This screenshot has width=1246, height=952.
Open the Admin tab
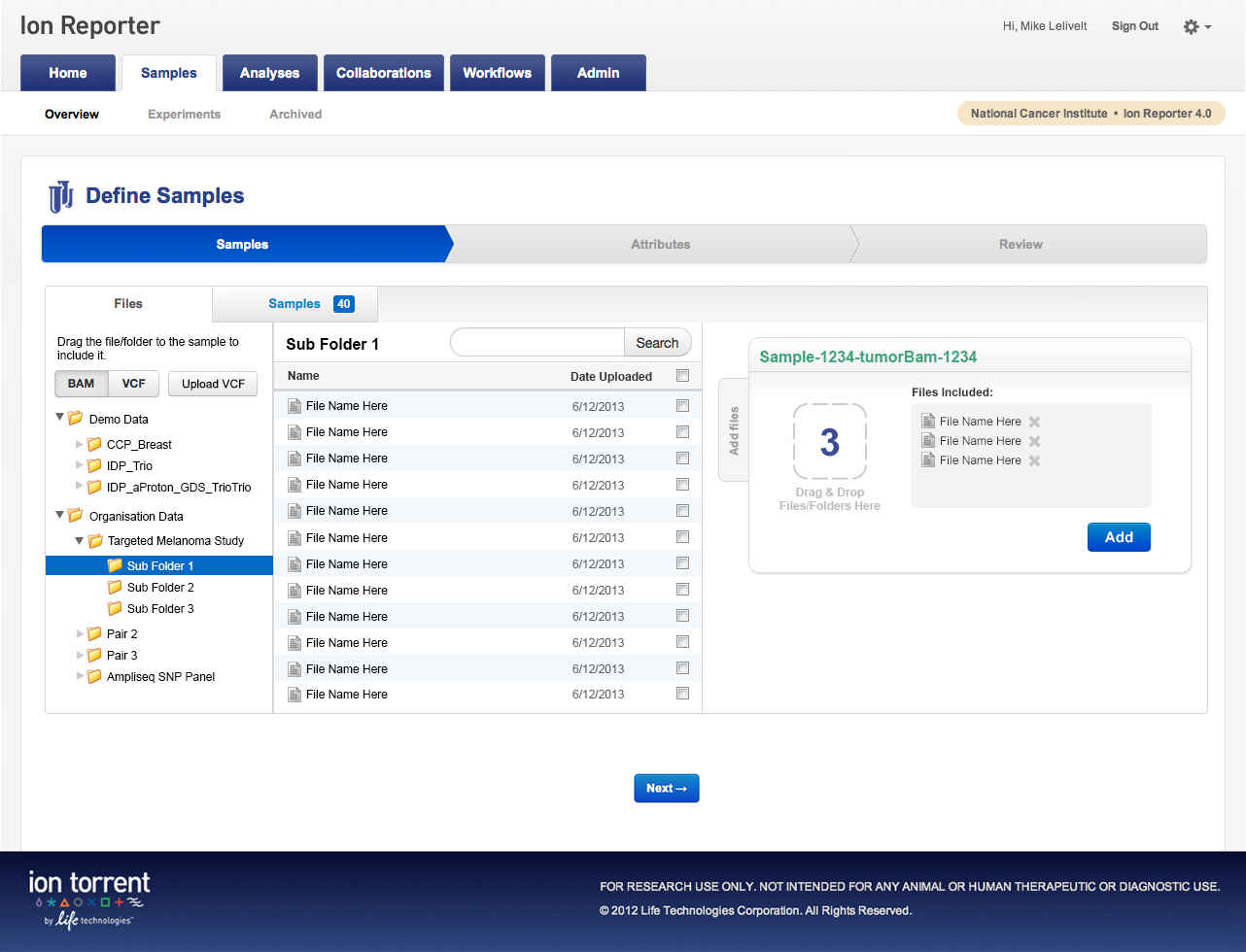599,73
